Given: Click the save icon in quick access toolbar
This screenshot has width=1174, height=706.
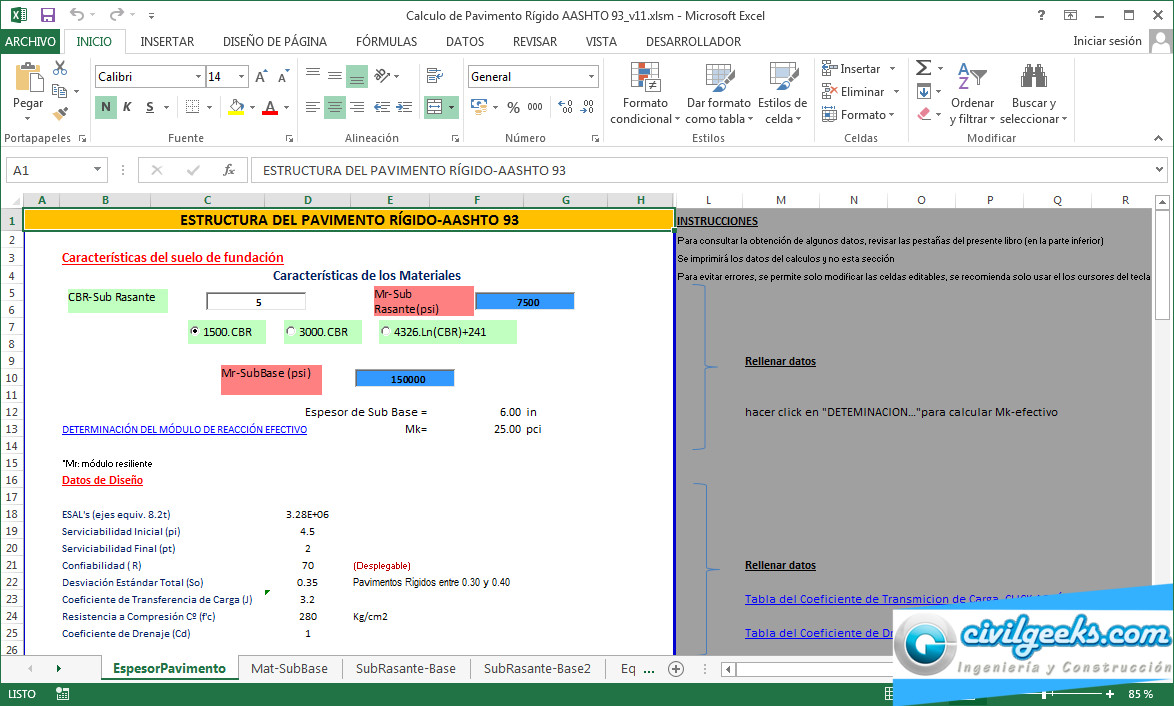Looking at the screenshot, I should point(47,15).
